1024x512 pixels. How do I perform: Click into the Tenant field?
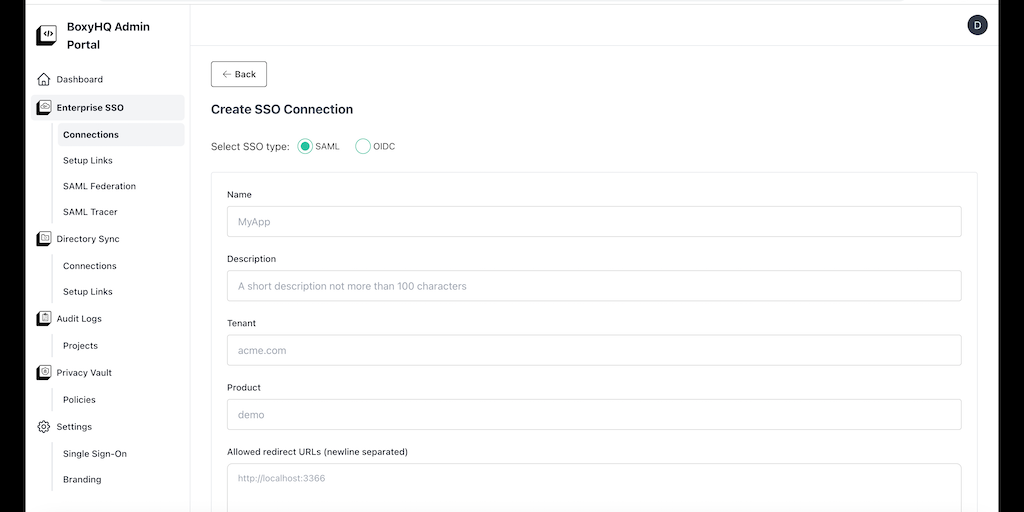point(594,350)
